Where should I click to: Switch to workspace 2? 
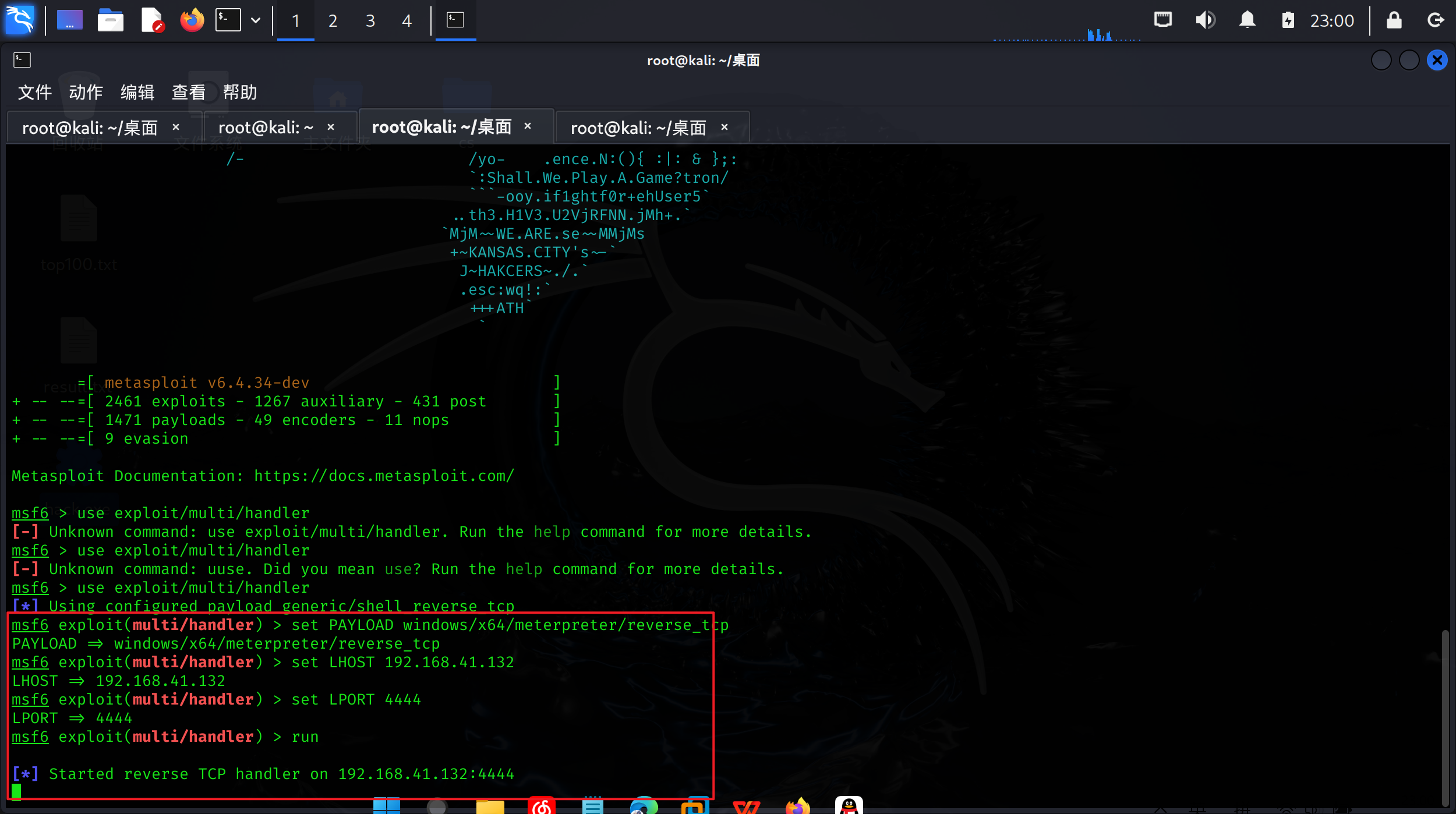coord(333,21)
